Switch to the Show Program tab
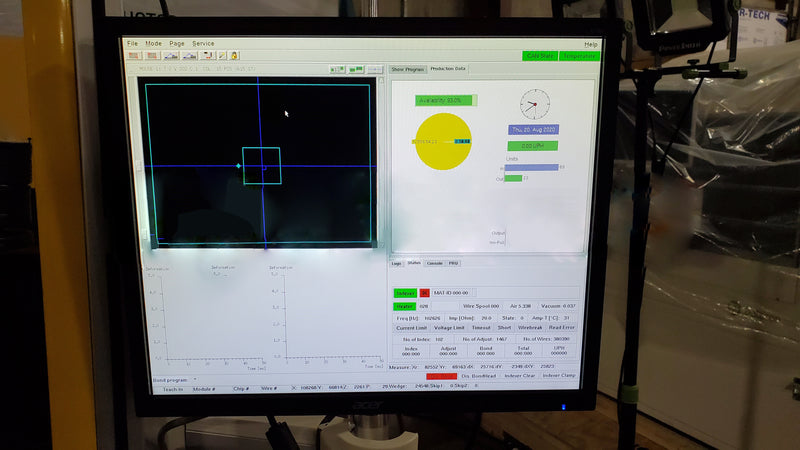This screenshot has width=800, height=450. pos(408,69)
